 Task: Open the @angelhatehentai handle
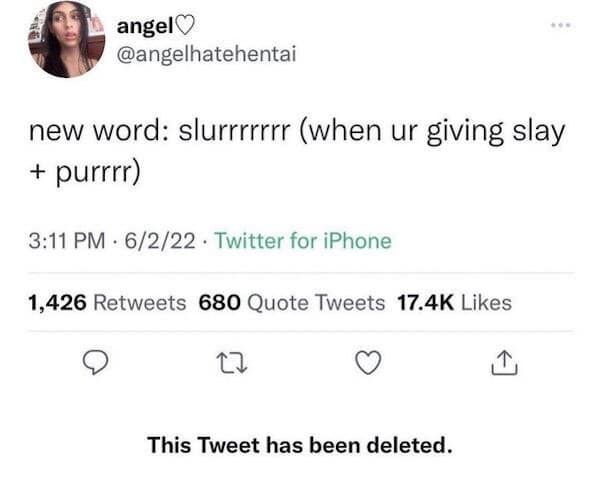tap(207, 54)
